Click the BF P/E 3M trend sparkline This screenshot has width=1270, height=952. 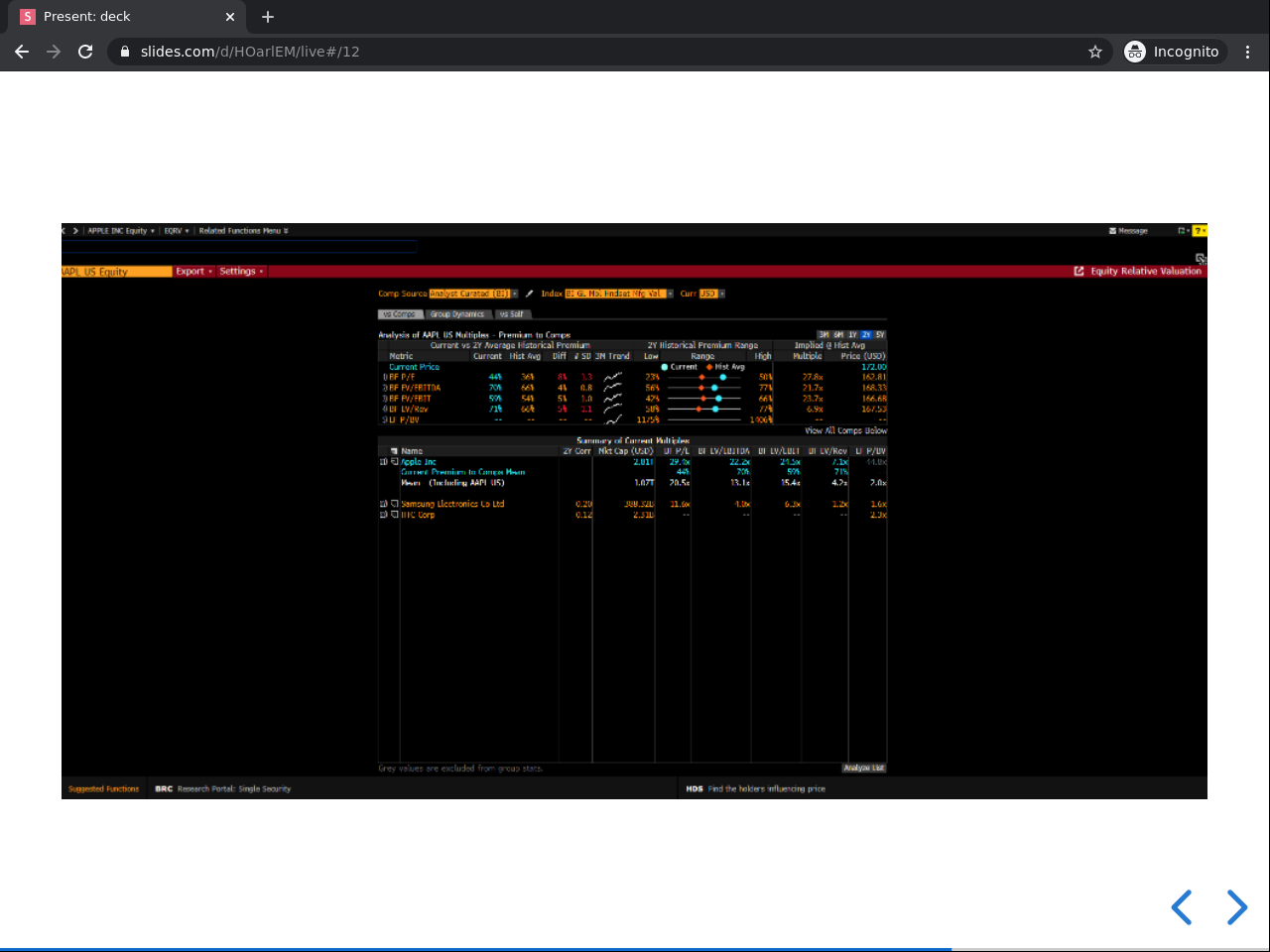[613, 377]
